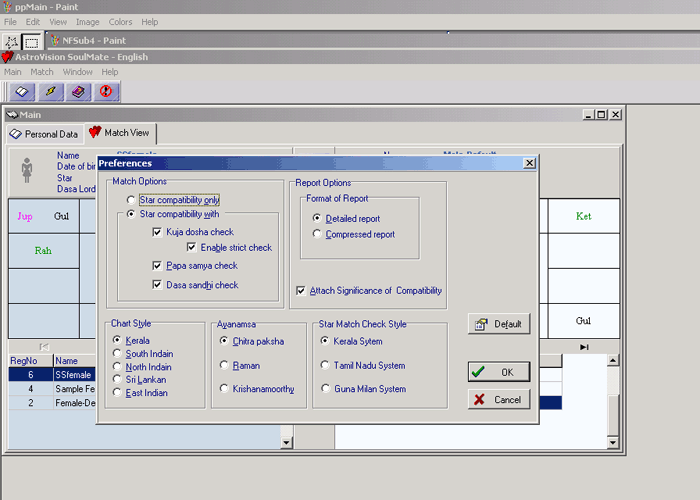Select SSfemale row in list
Viewport: 700px width, 500px height.
pyautogui.click(x=52, y=375)
